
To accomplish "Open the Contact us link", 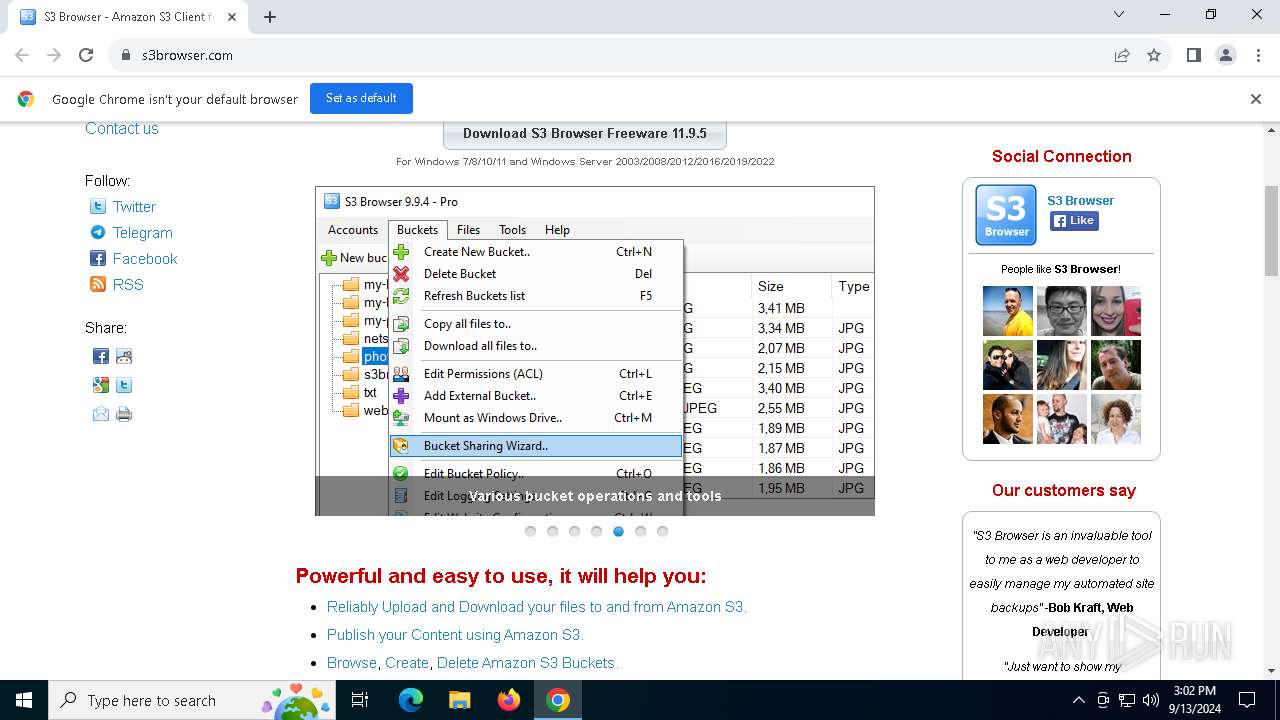I will (122, 128).
